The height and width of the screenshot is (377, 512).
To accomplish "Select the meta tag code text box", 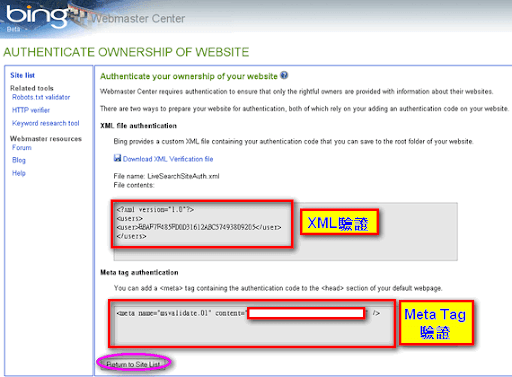I will (x=253, y=325).
